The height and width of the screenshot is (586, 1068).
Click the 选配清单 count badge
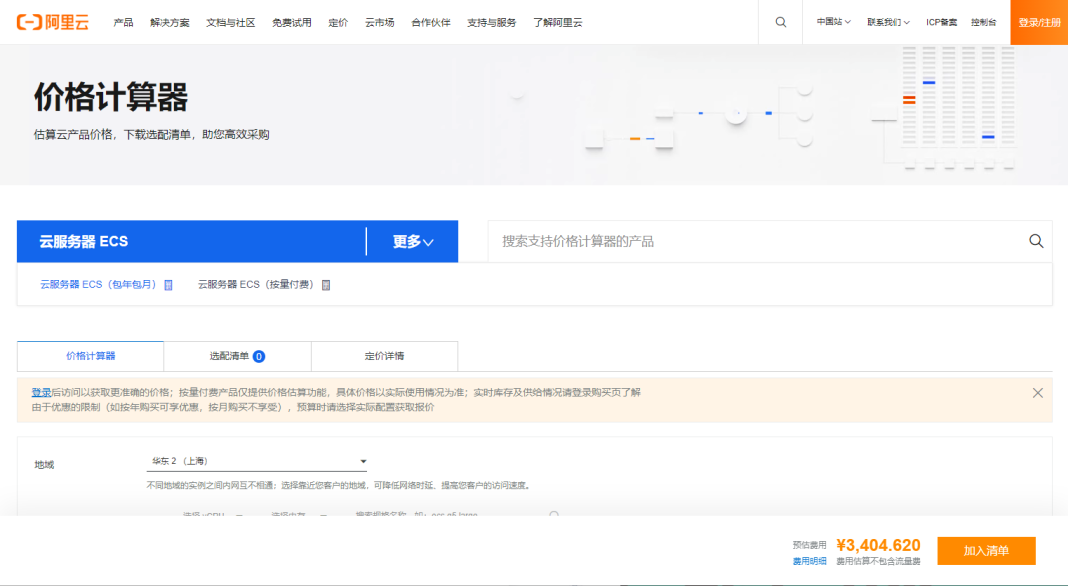tap(258, 356)
